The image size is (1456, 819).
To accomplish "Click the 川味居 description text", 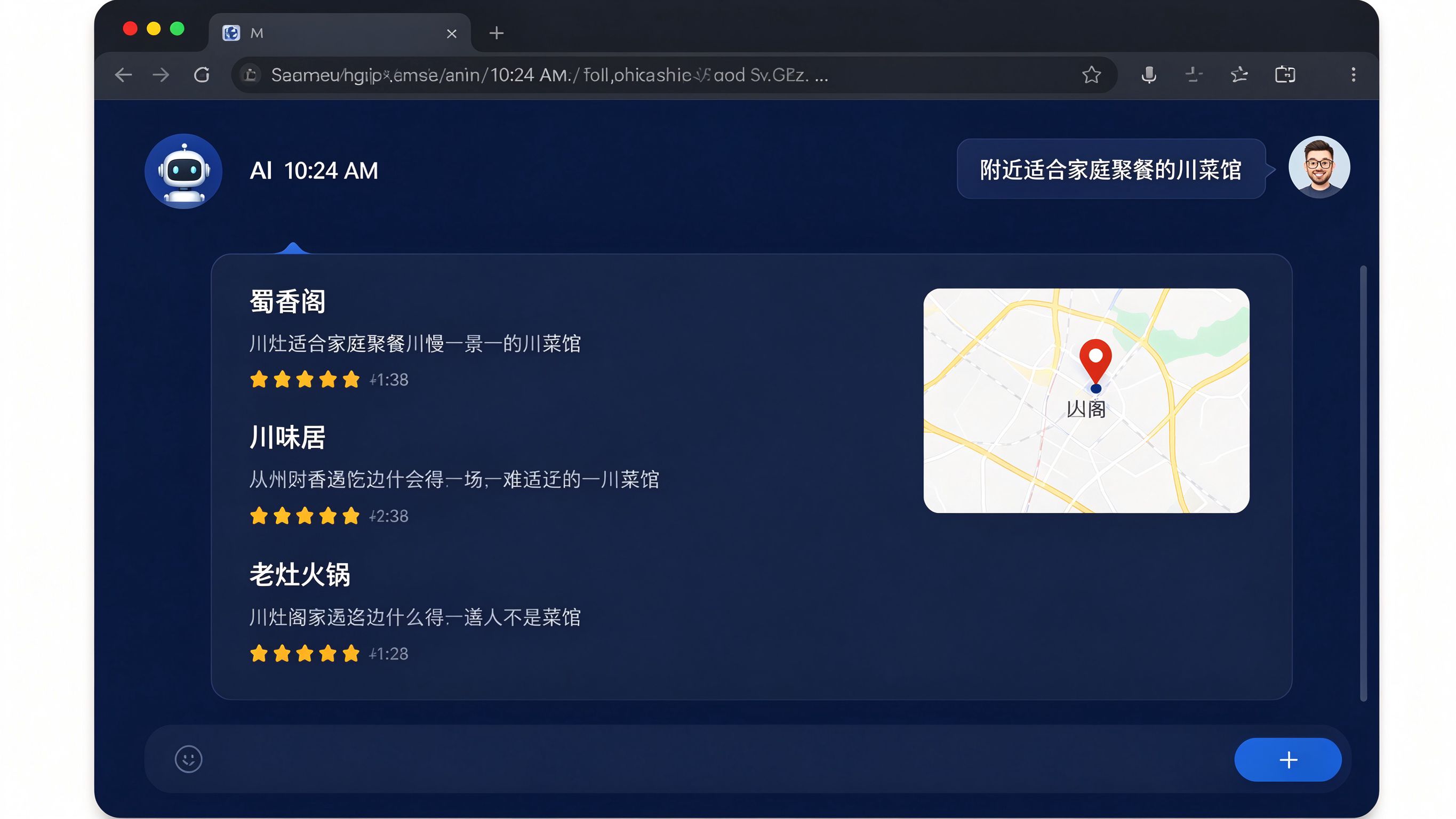I will [x=454, y=479].
